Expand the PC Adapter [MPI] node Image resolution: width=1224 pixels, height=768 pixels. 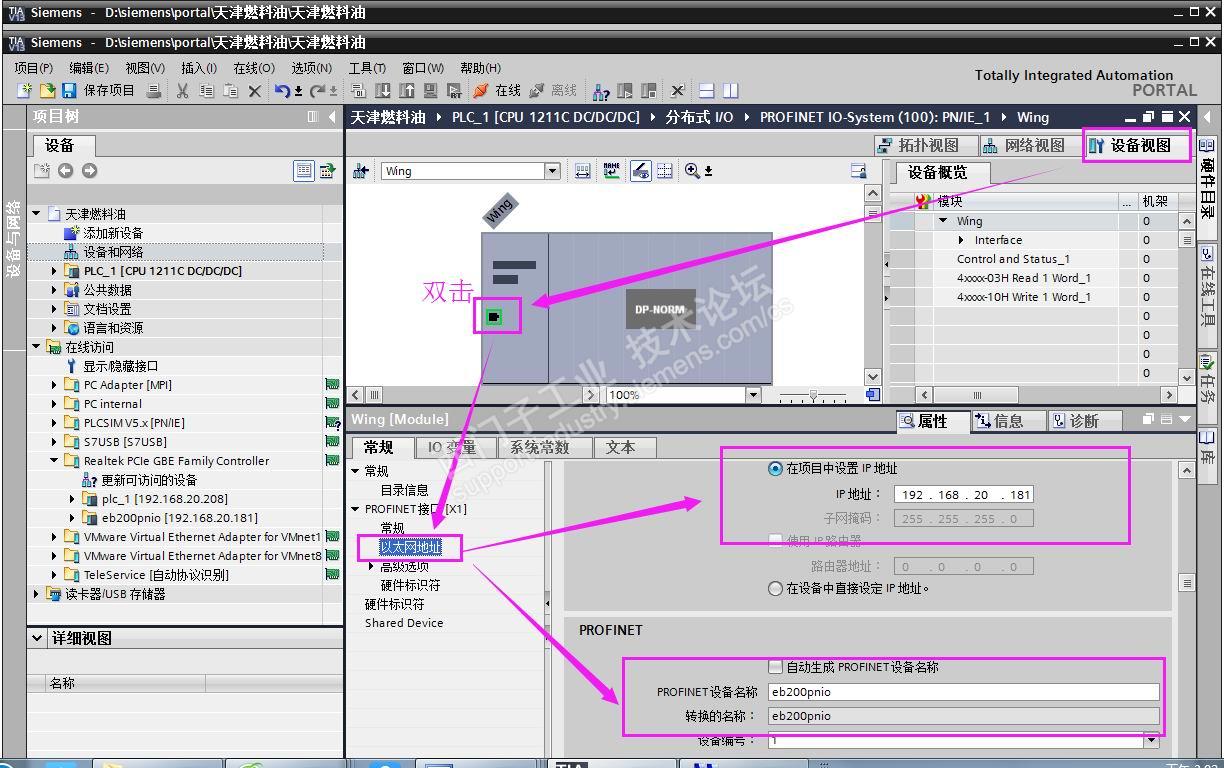54,385
